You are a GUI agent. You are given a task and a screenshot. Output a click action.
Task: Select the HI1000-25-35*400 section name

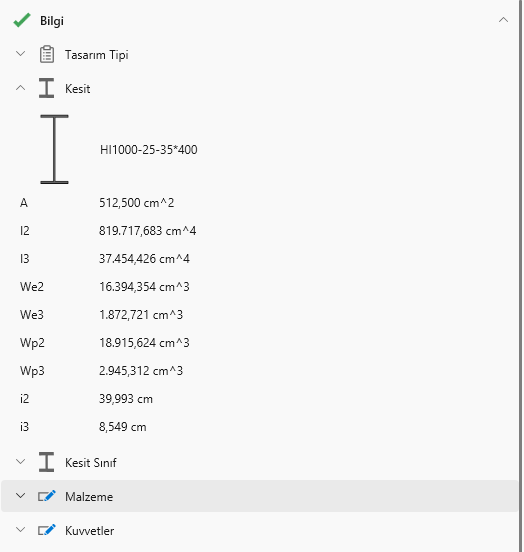click(x=149, y=150)
